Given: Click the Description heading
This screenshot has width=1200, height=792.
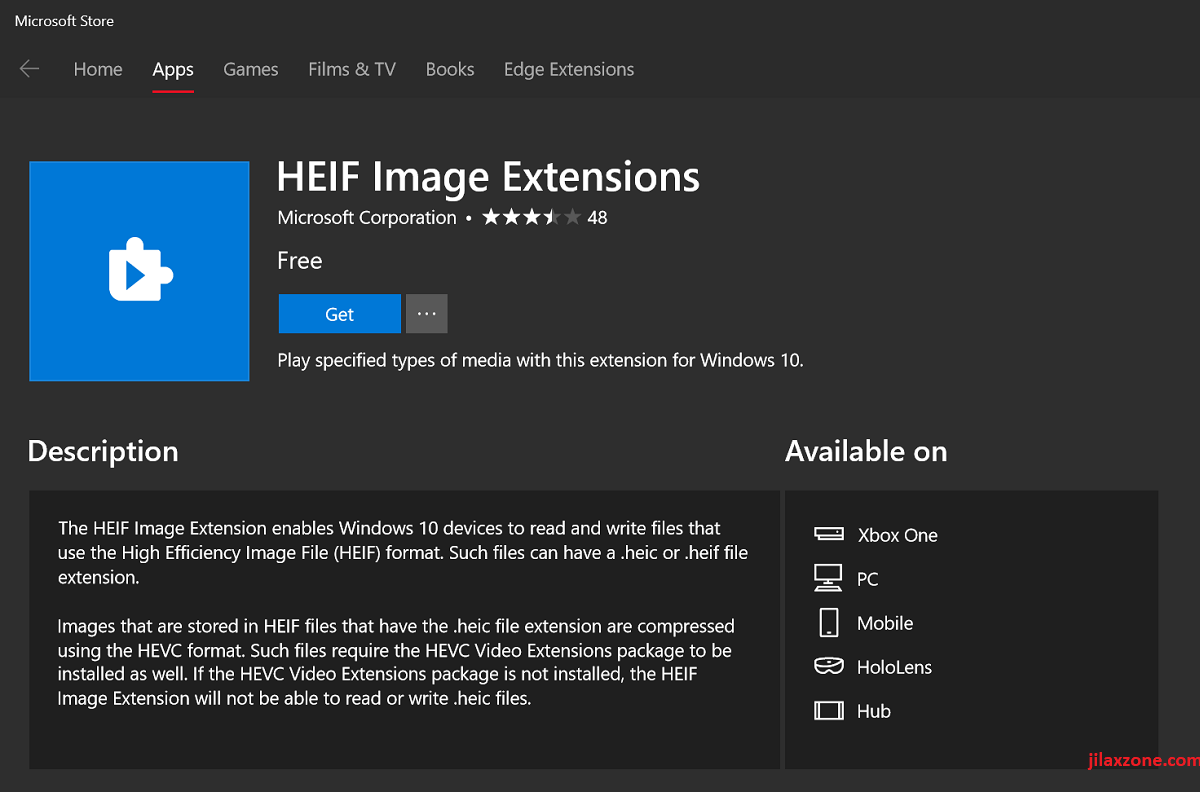Looking at the screenshot, I should [103, 451].
